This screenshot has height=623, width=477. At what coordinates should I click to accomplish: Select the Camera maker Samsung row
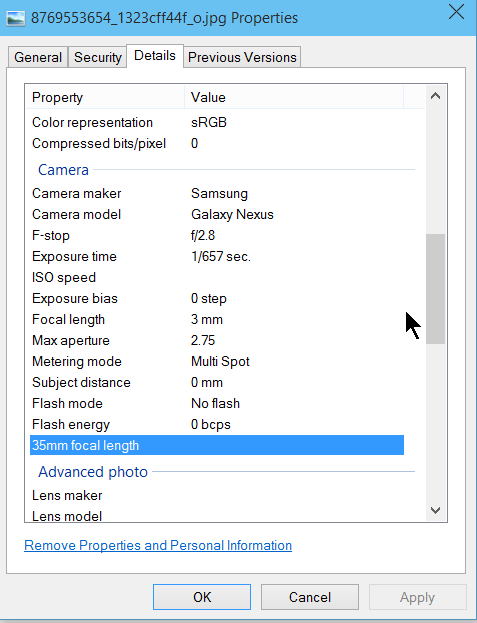point(217,193)
